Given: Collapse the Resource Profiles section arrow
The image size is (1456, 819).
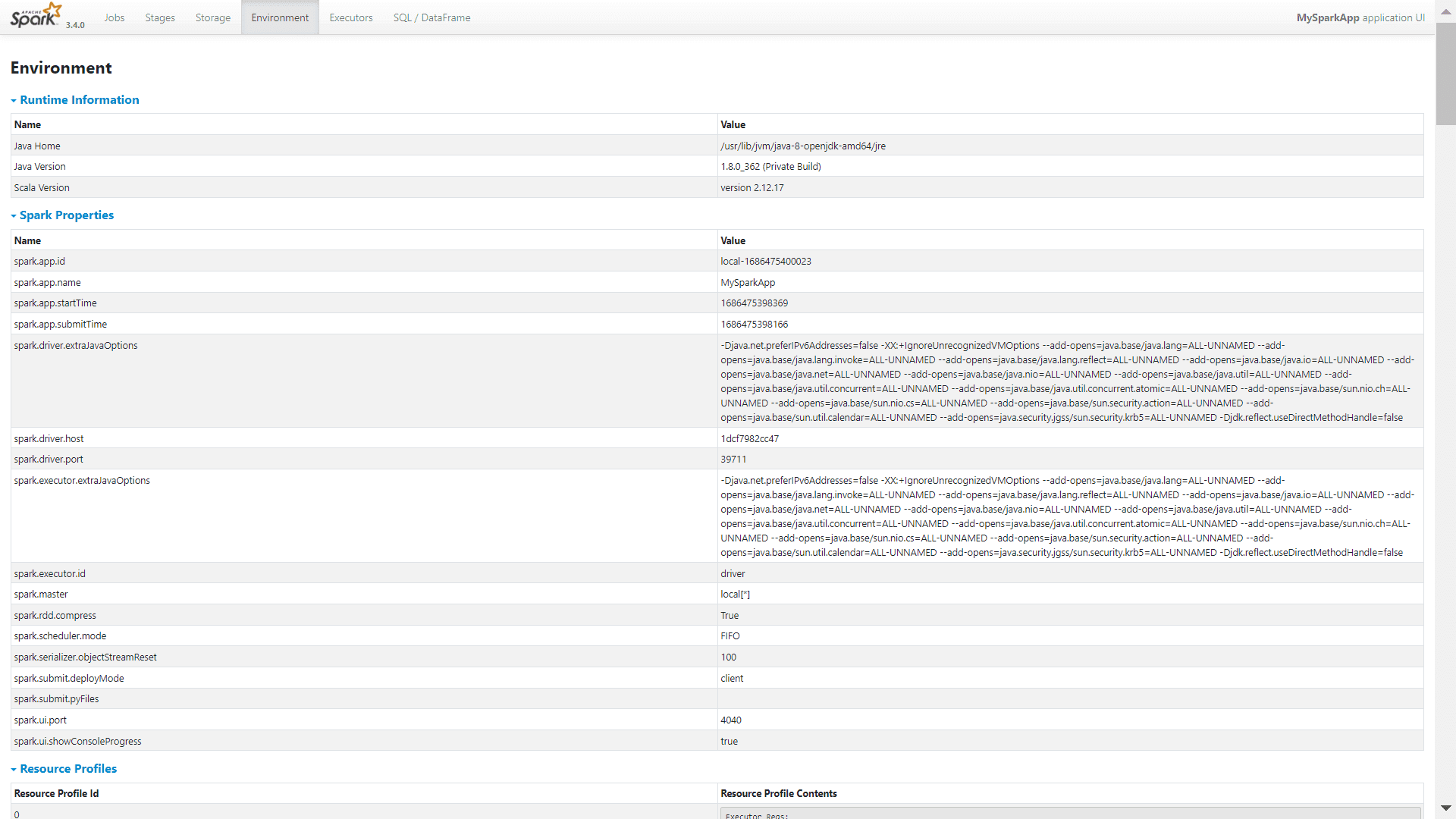Looking at the screenshot, I should (x=14, y=770).
